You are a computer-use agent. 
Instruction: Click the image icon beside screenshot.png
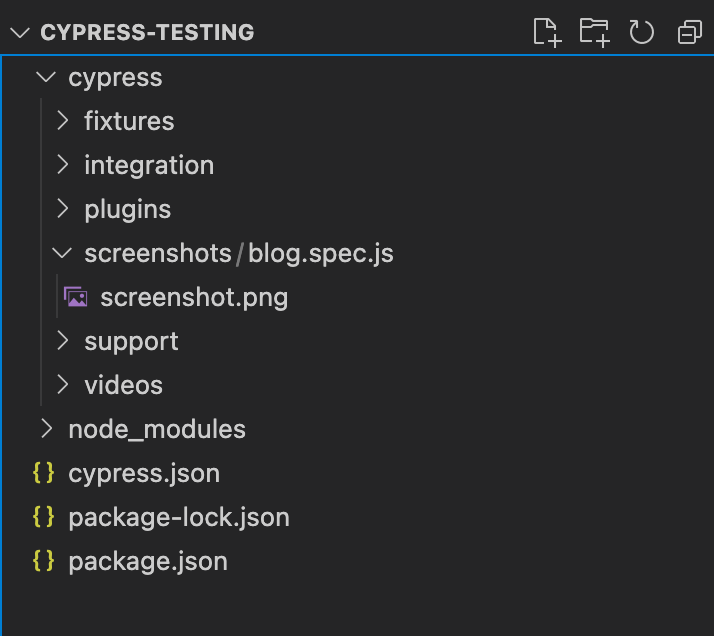[75, 297]
